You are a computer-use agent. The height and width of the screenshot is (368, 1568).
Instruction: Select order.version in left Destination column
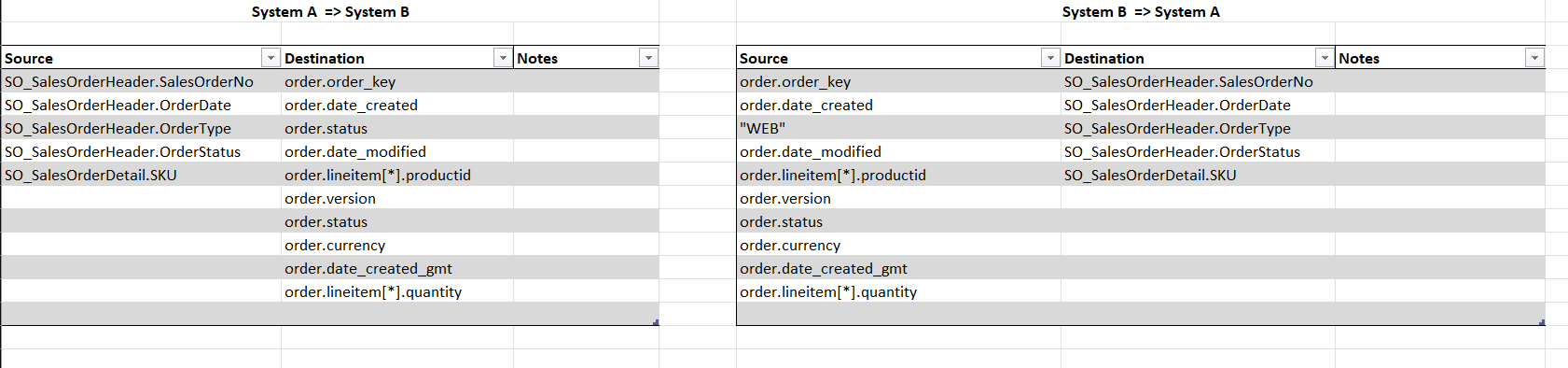click(397, 198)
